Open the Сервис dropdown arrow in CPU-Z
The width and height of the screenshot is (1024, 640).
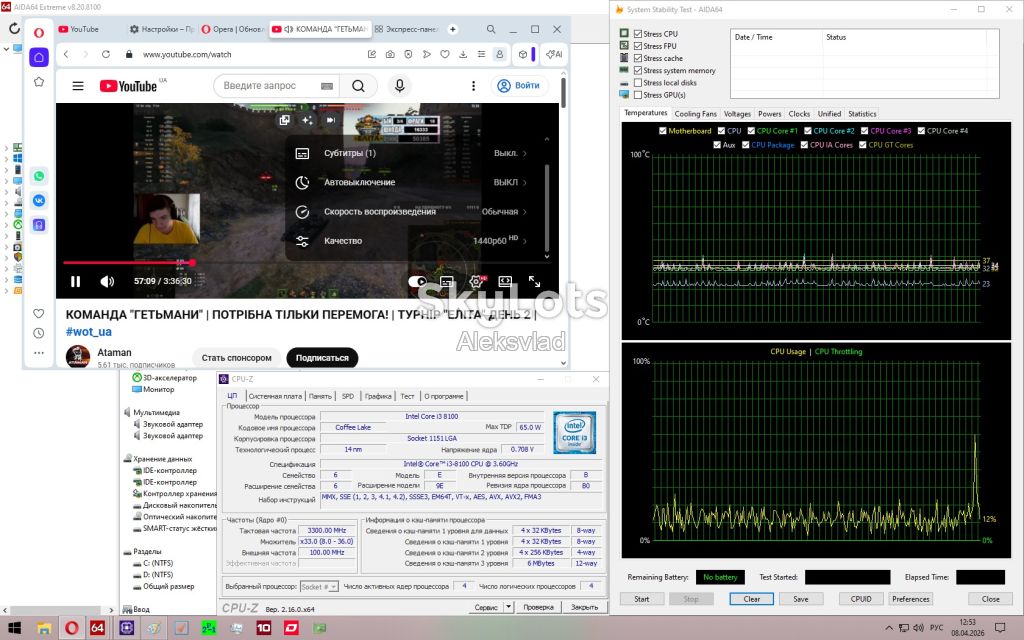pyautogui.click(x=509, y=607)
